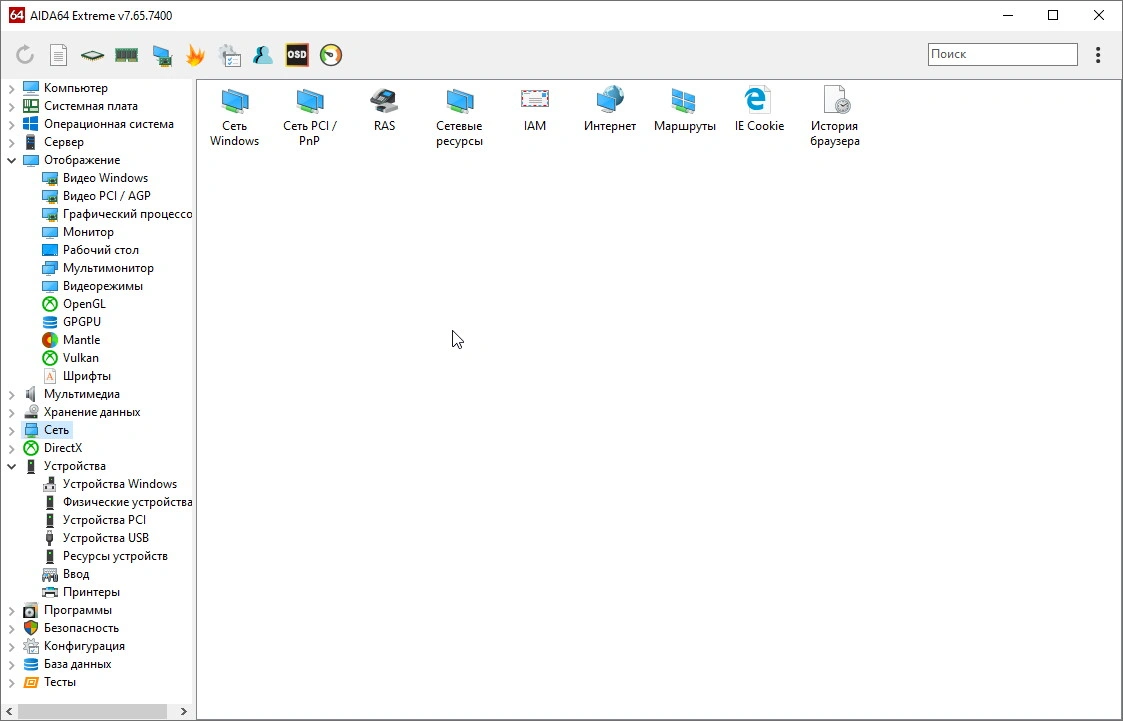The height and width of the screenshot is (721, 1123).
Task: Collapse the Устройства tree node
Action: coord(11,466)
